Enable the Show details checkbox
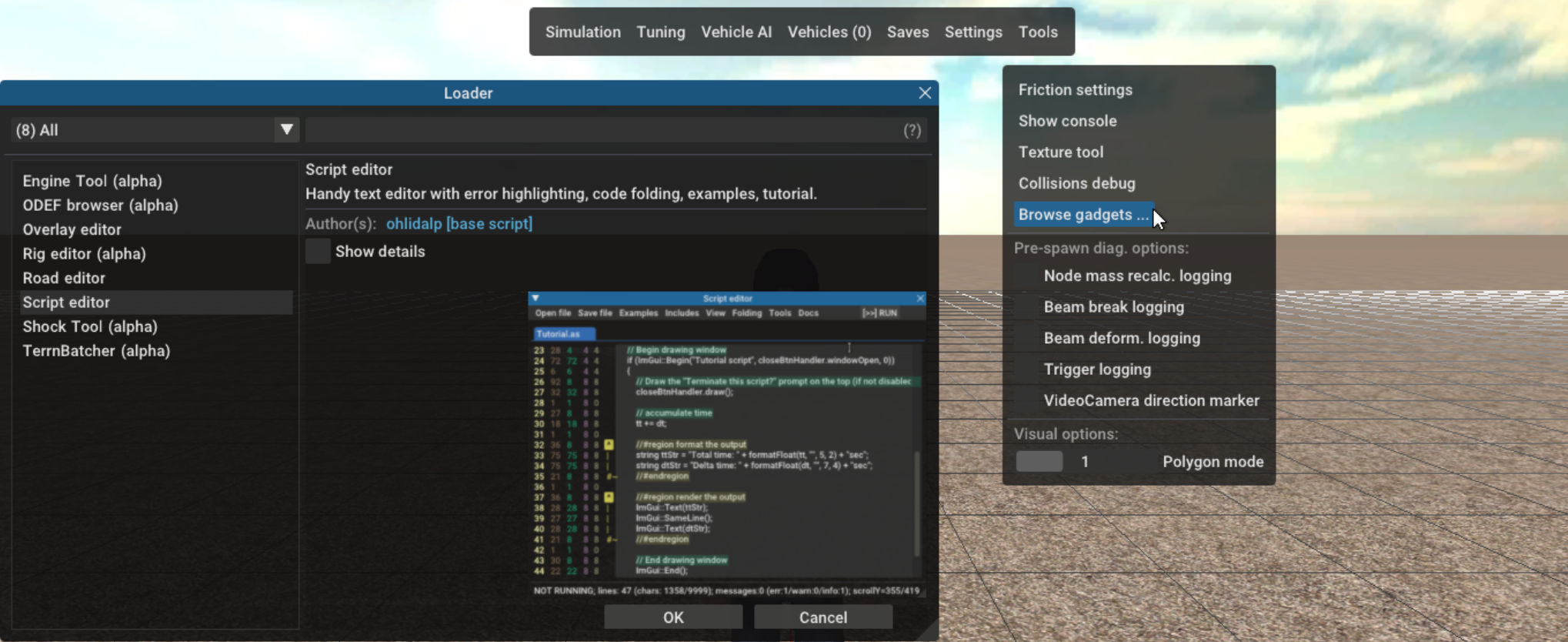The image size is (1568, 642). click(x=318, y=252)
